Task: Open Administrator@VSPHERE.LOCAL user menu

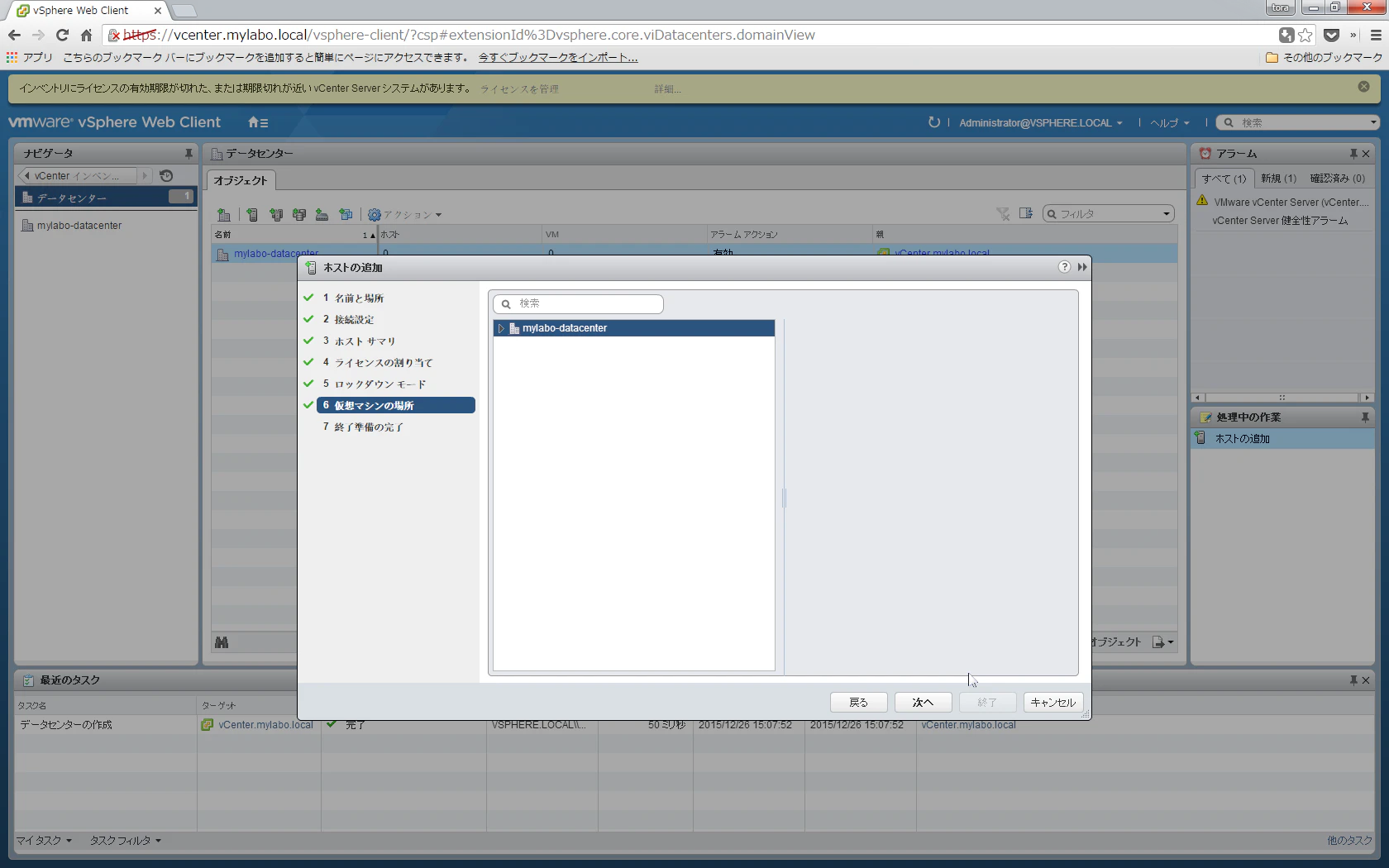Action: coord(1041,123)
